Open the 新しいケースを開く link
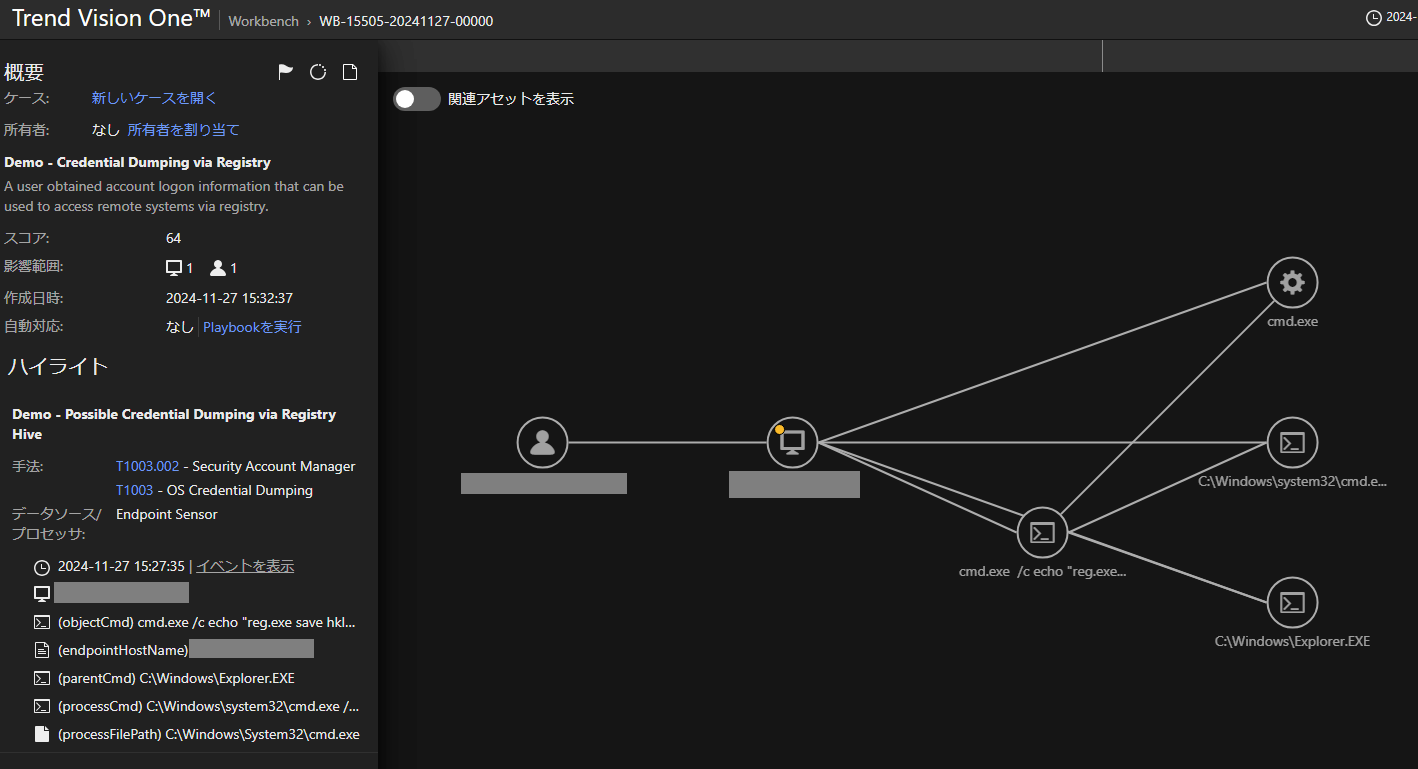The width and height of the screenshot is (1418, 769). click(x=154, y=98)
